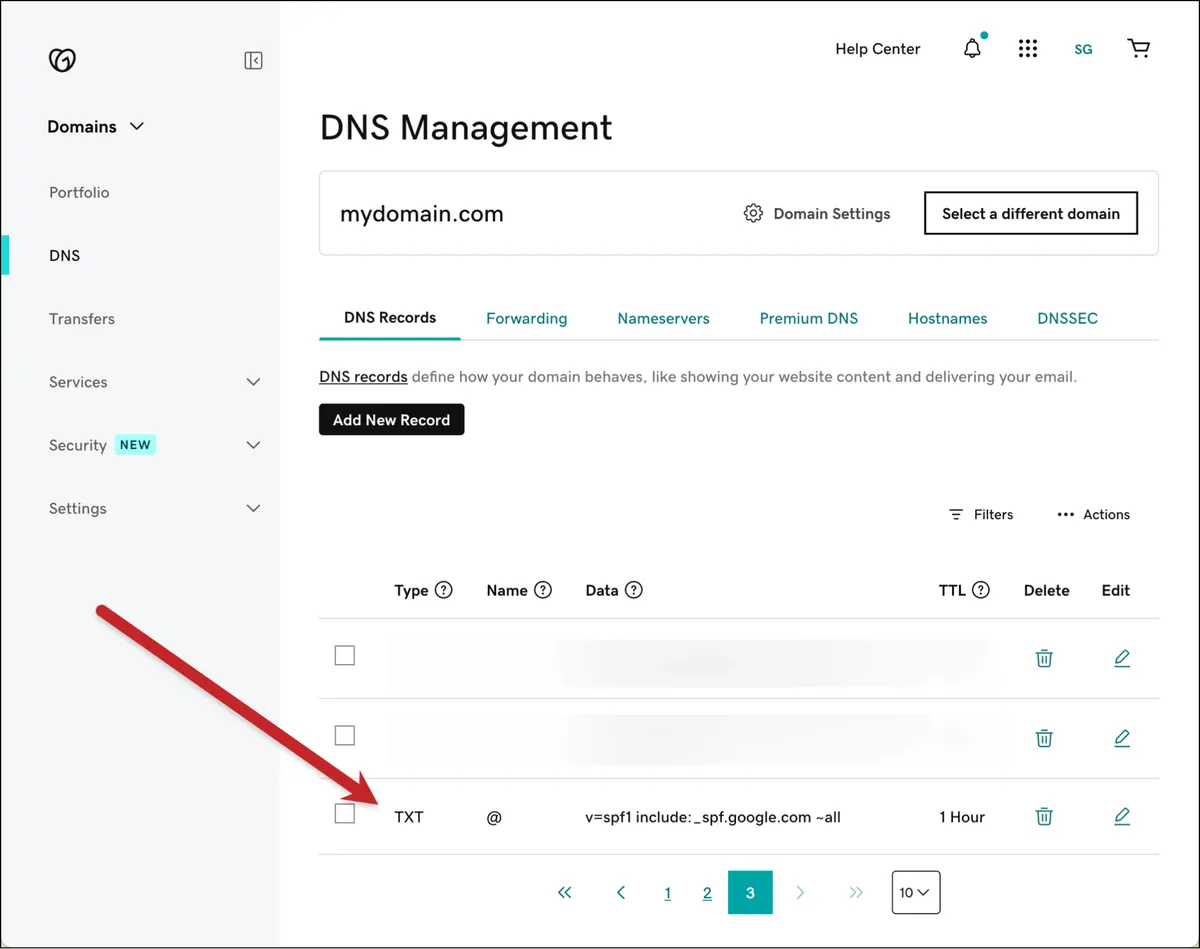Open the Filters control

point(981,514)
